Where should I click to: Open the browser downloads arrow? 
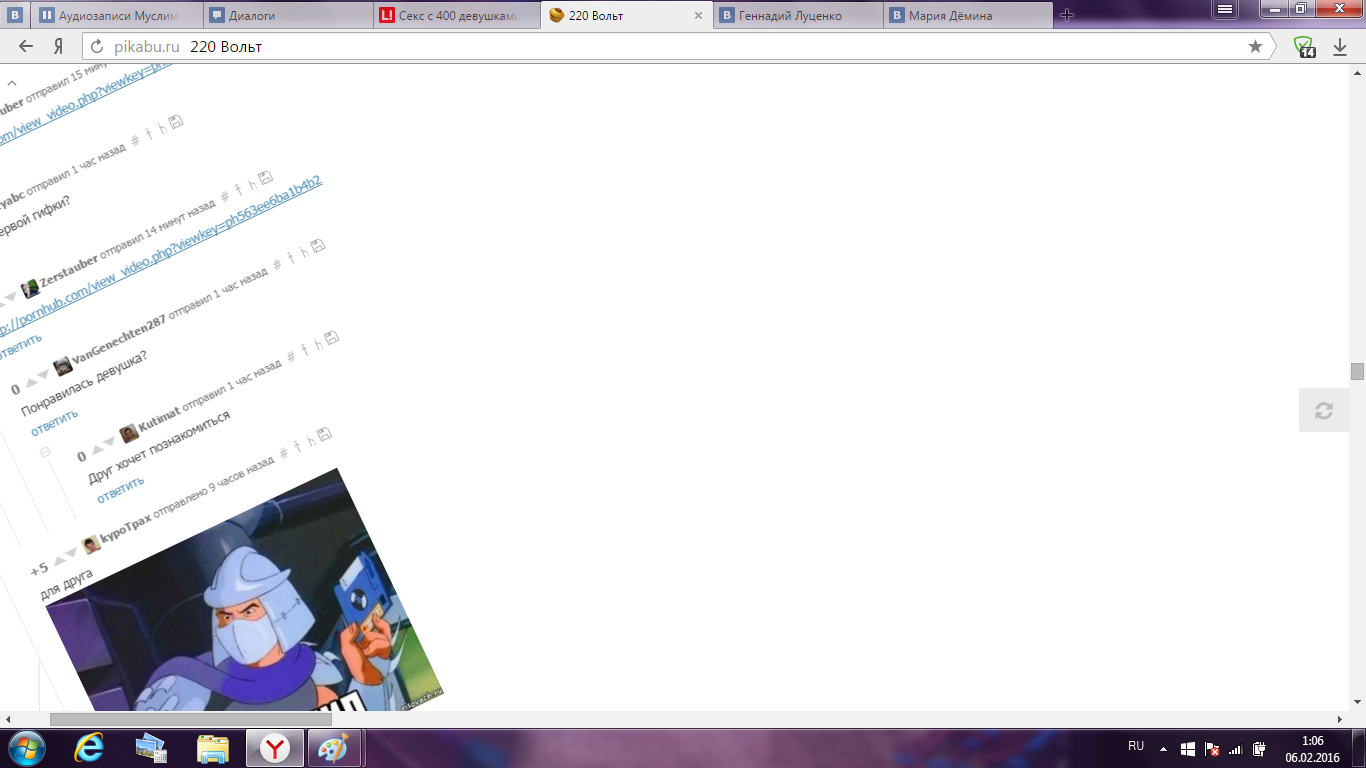(1340, 47)
